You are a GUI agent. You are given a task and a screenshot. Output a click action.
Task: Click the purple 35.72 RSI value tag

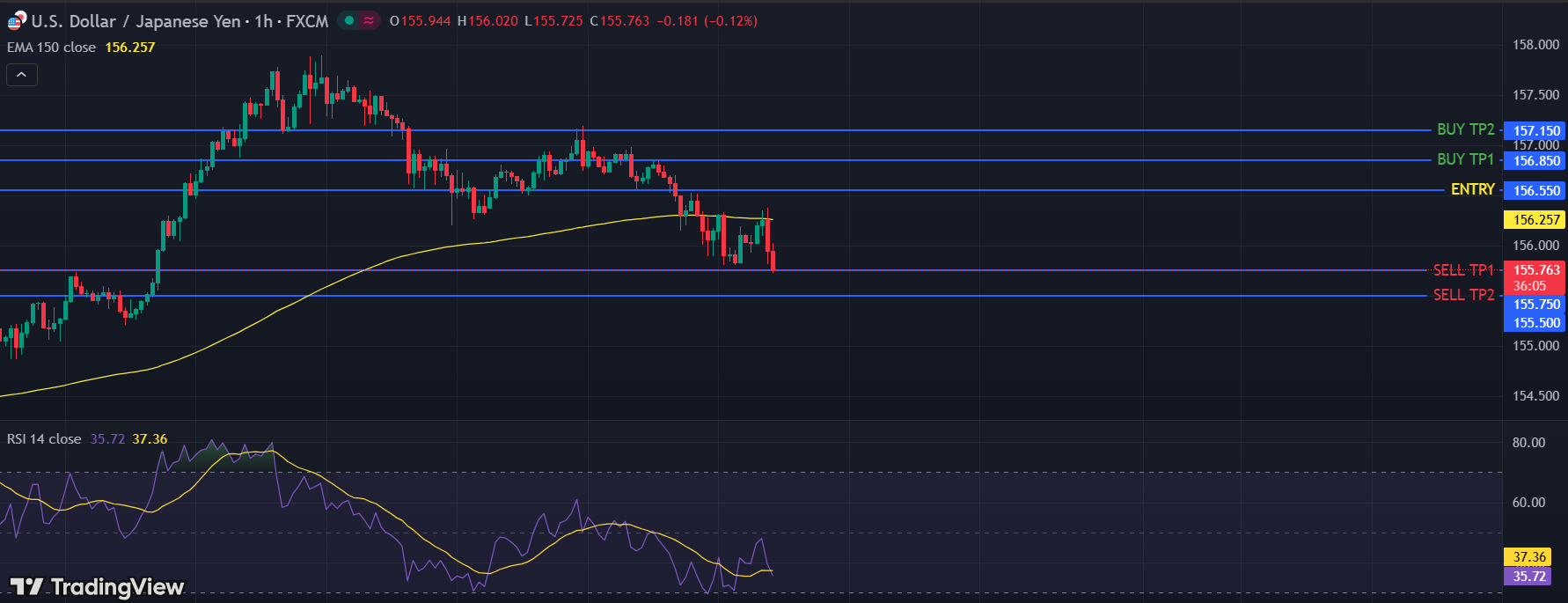click(1528, 577)
